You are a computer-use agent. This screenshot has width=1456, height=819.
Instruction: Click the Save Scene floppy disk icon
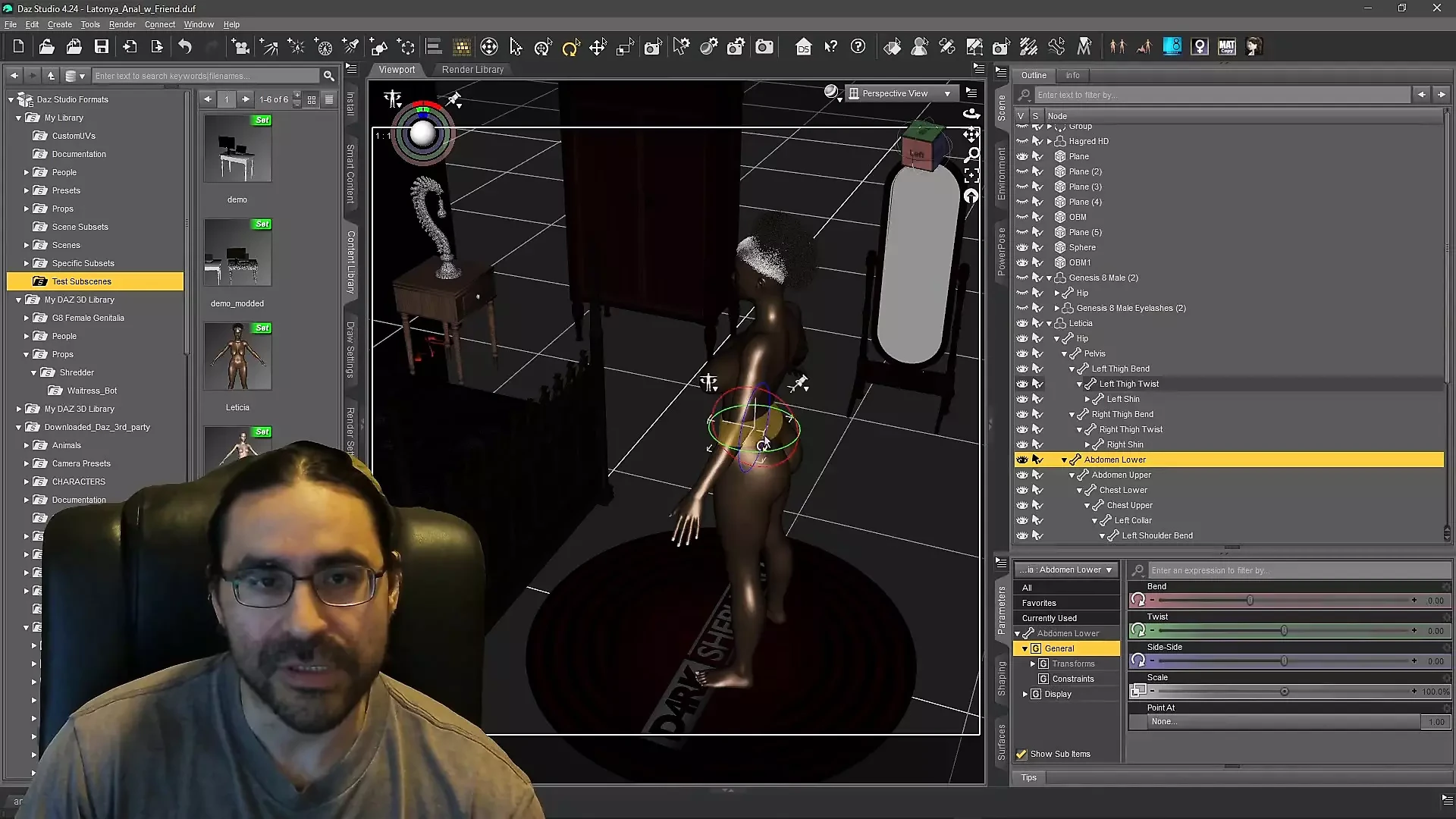tap(102, 47)
